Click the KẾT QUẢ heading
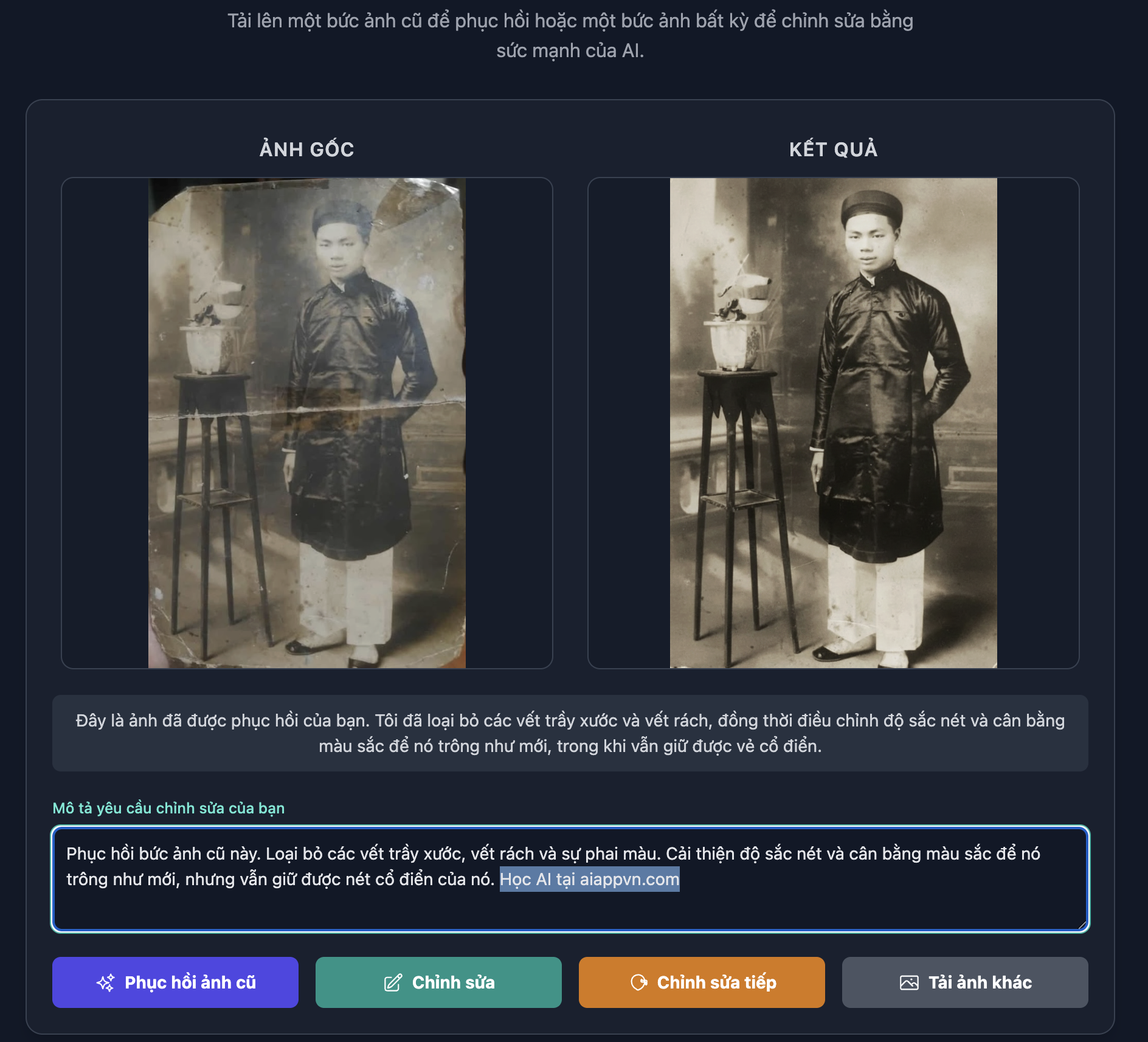This screenshot has width=1148, height=1042. pyautogui.click(x=834, y=150)
